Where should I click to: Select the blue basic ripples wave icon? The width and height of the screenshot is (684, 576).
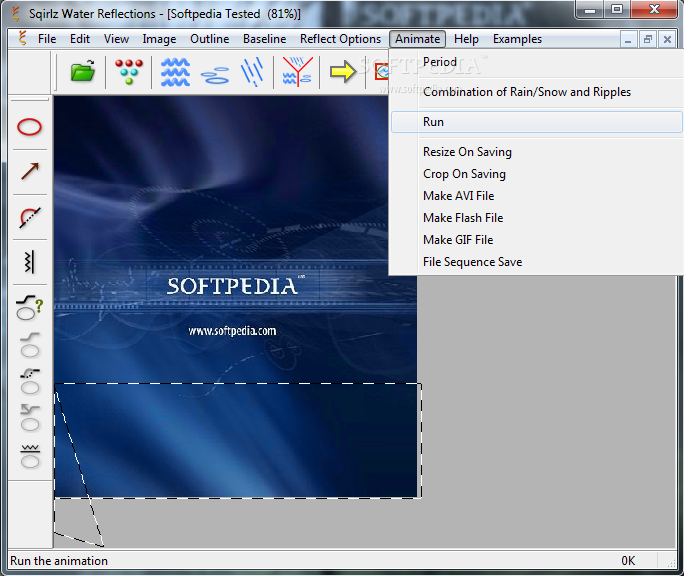tap(175, 72)
